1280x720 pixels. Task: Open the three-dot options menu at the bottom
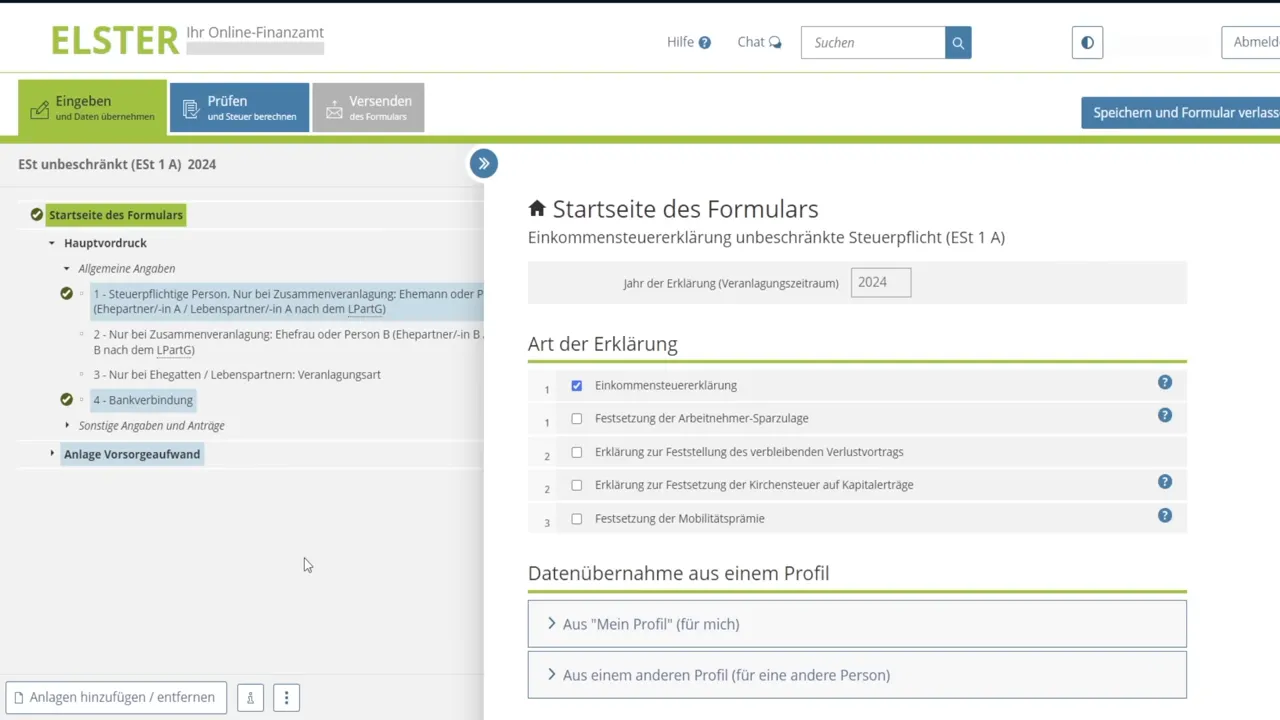(x=286, y=697)
